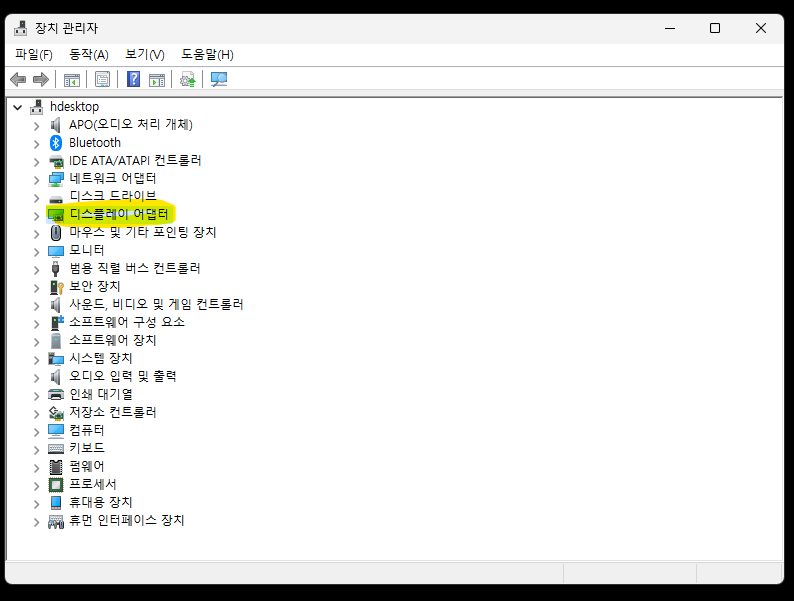Select 마우스 및 기타 포인팅 장치 label
Screen dimensions: 794x601
143,232
